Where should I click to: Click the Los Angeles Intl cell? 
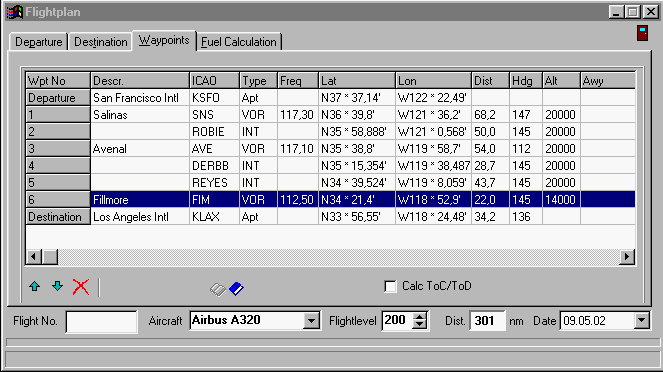click(140, 217)
